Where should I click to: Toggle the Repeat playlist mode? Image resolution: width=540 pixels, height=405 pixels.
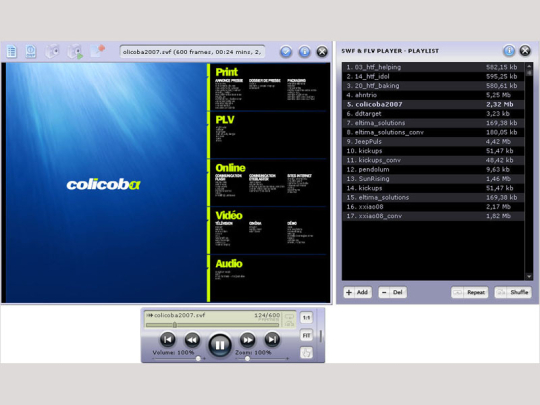pos(469,292)
